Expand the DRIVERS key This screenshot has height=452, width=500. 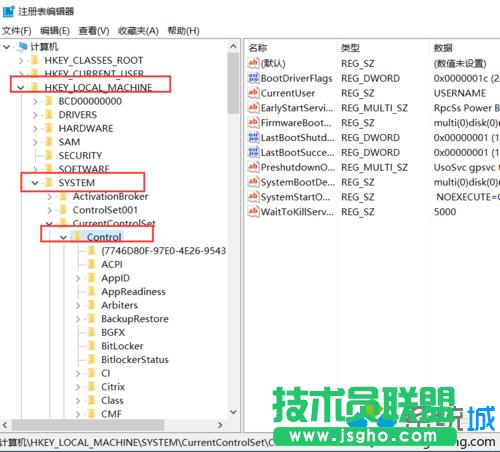(x=35, y=115)
